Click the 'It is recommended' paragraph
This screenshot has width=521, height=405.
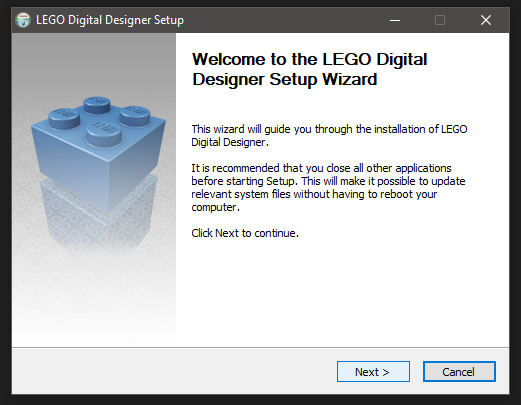coord(328,187)
